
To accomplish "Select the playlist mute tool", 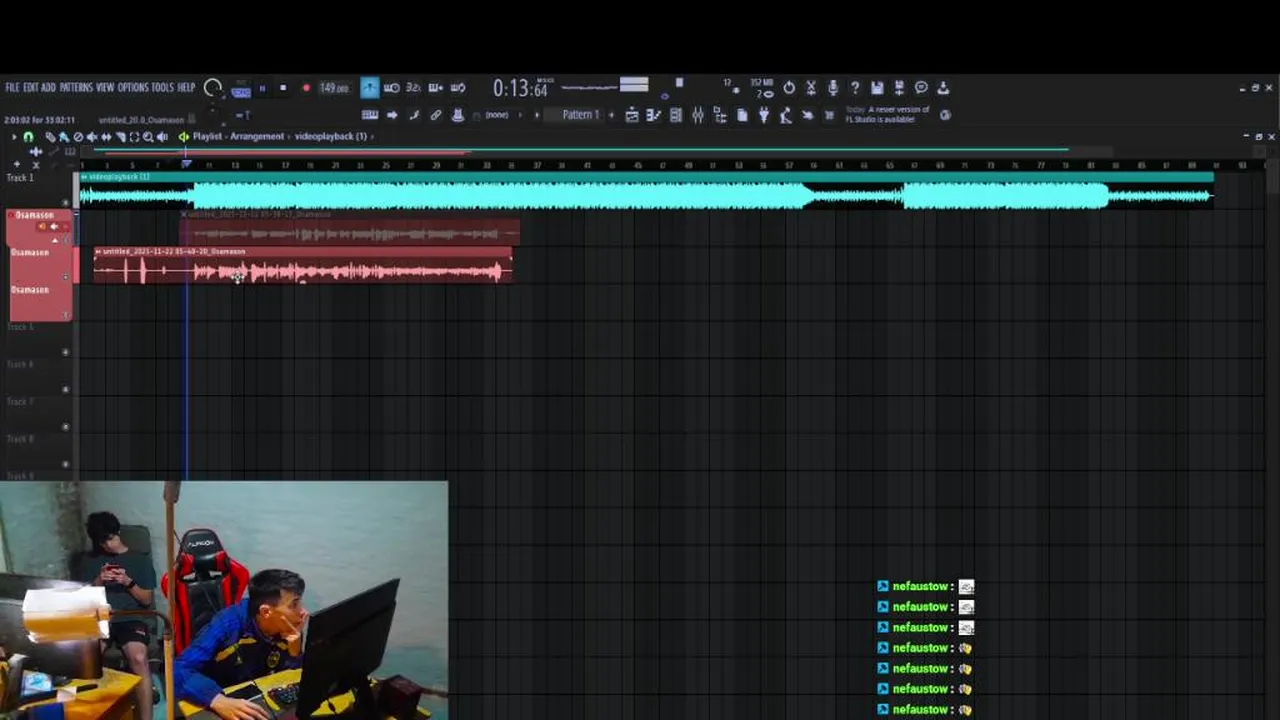I will coord(92,137).
